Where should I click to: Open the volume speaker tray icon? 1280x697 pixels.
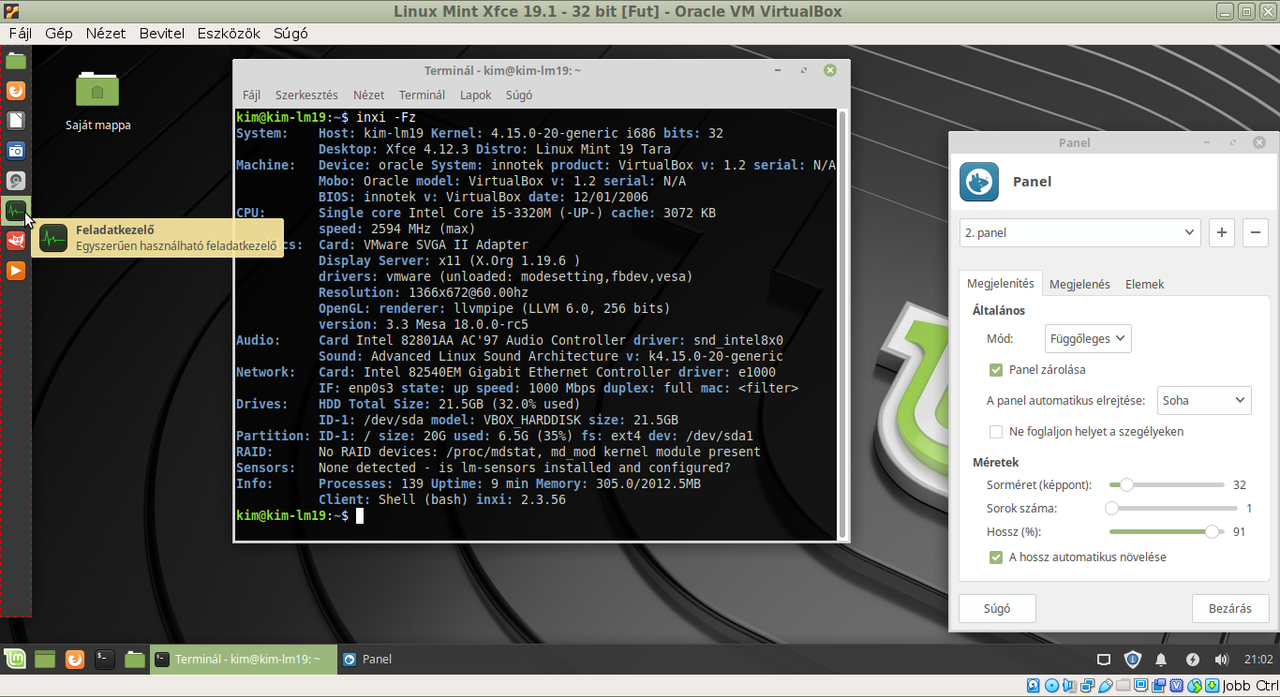(x=1221, y=660)
